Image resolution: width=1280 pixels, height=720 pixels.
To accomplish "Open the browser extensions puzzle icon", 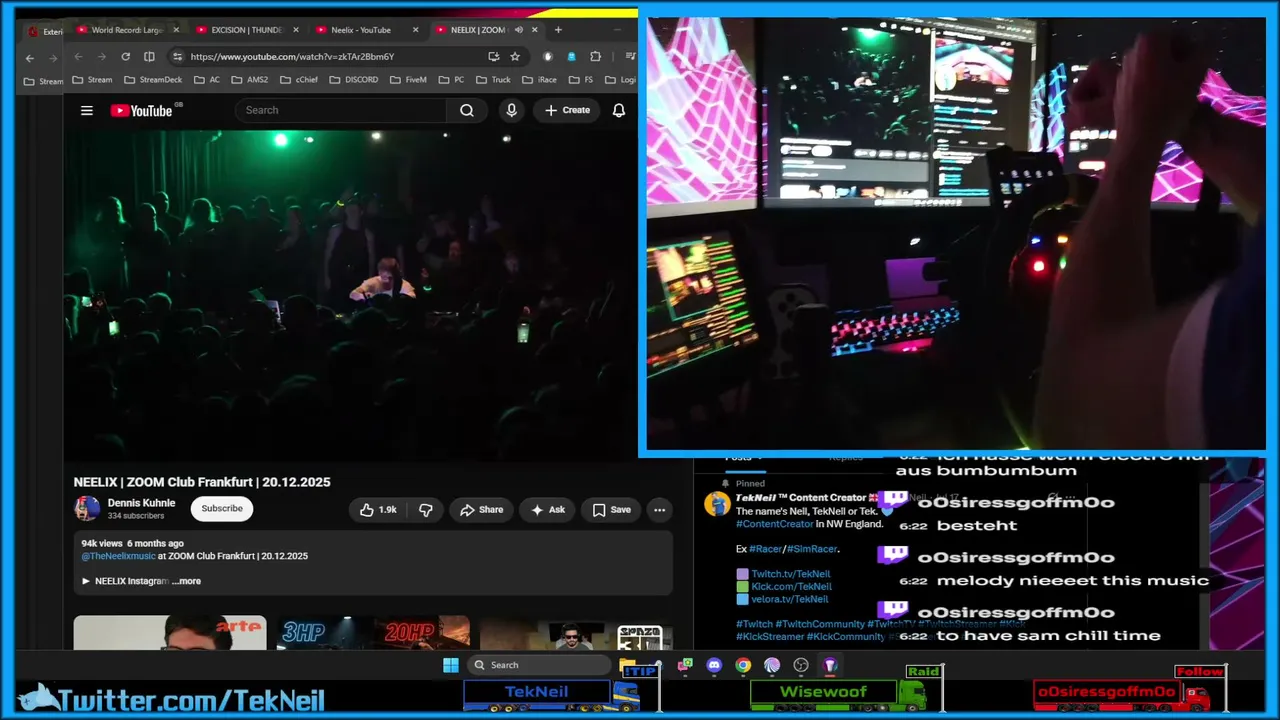I will click(596, 57).
